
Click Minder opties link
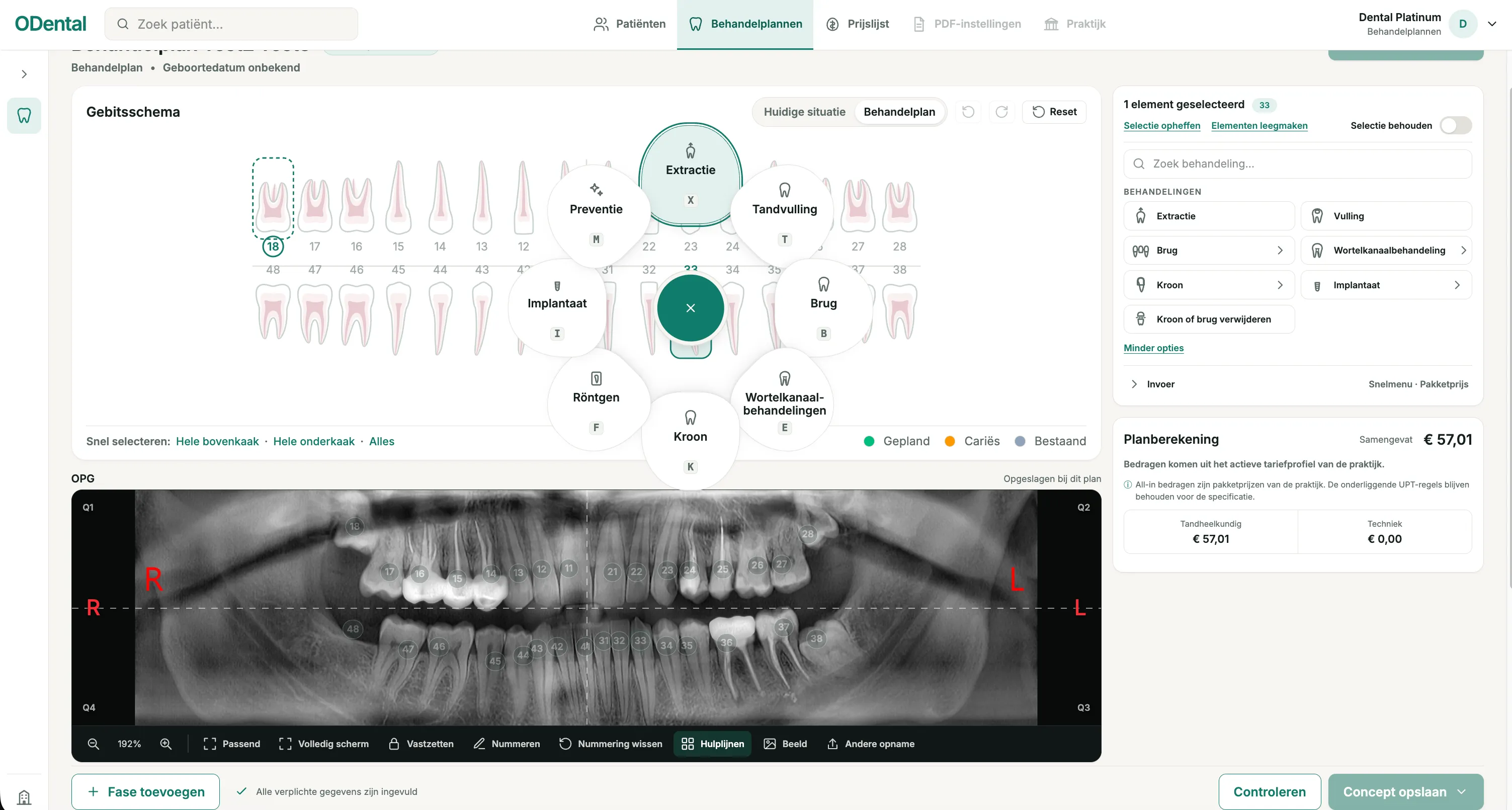(x=1153, y=348)
